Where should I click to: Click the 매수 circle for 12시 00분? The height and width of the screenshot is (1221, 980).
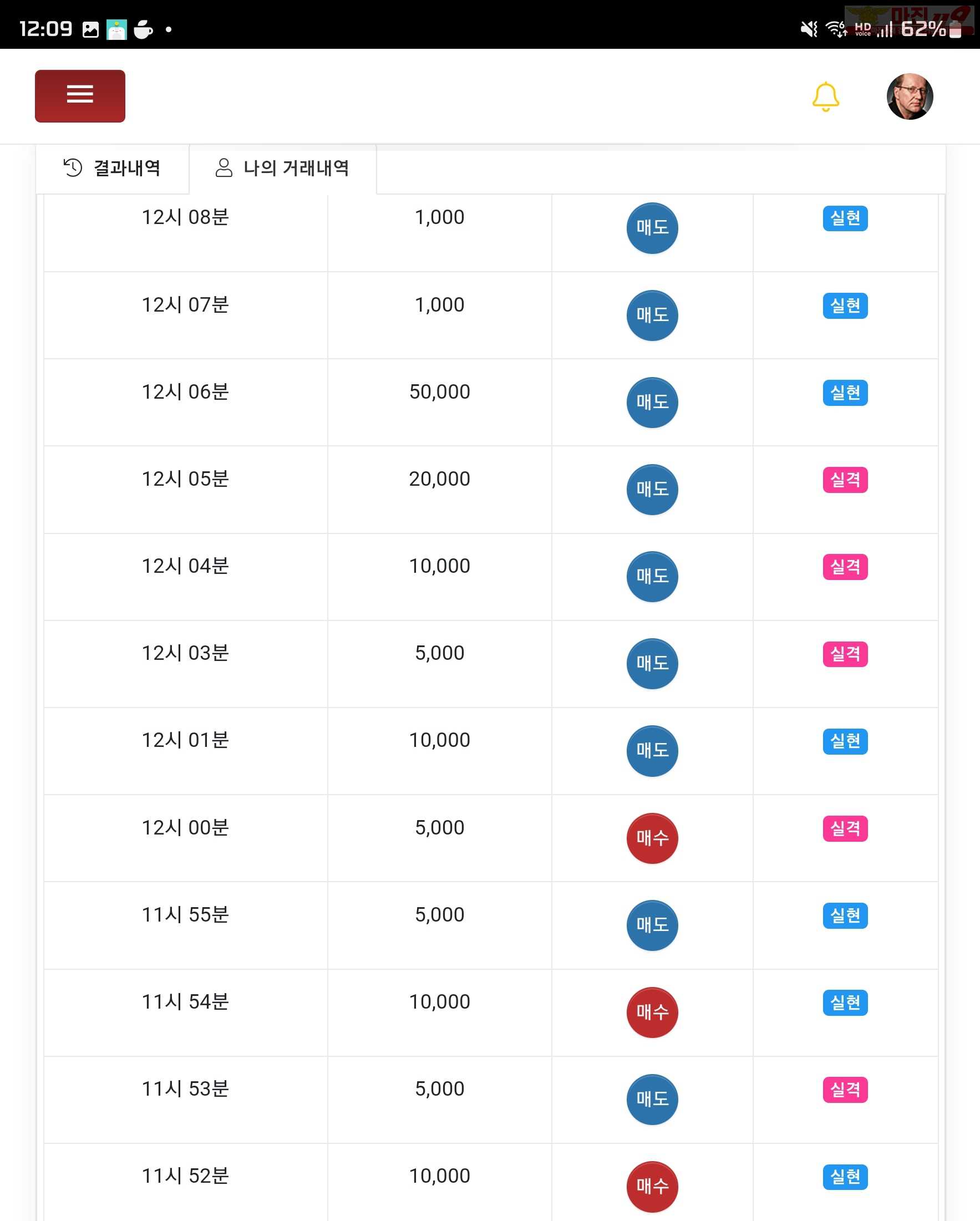[652, 838]
